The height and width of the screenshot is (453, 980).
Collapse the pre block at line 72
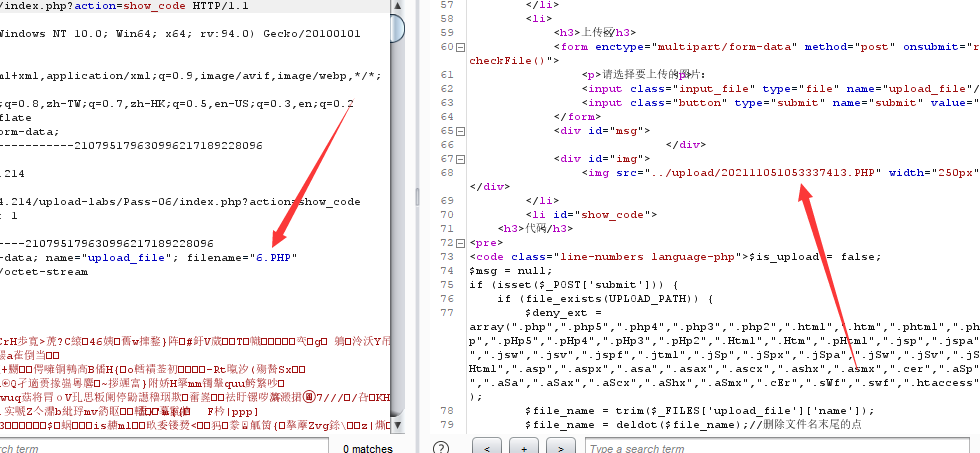click(461, 242)
